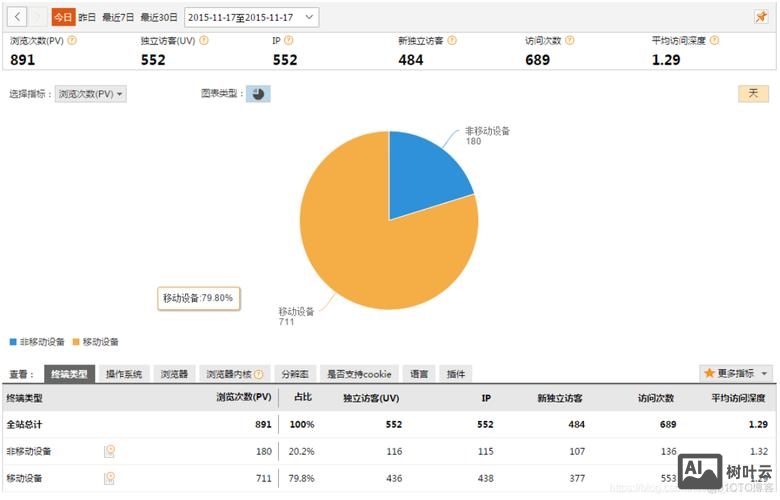Switch to 插件 tab
This screenshot has height=500, width=780.
click(456, 374)
